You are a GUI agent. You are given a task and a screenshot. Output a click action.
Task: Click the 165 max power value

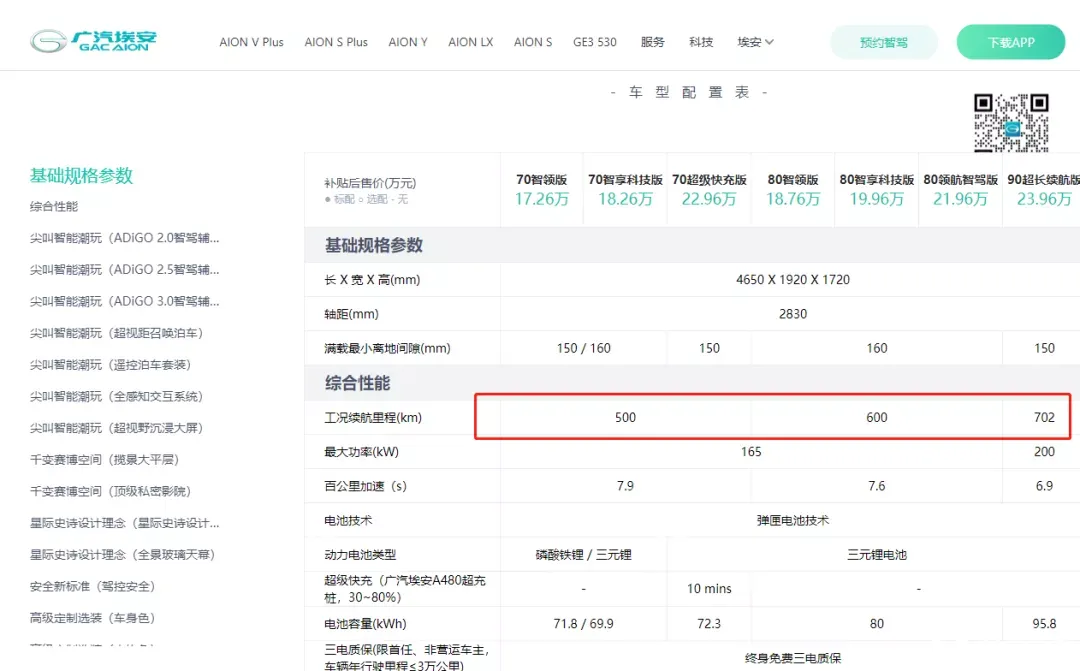[751, 452]
